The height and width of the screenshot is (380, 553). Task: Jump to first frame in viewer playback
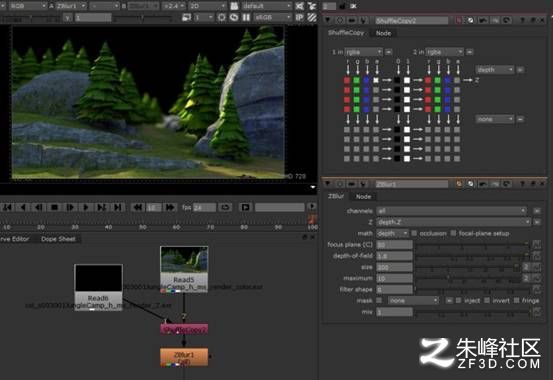coord(7,207)
